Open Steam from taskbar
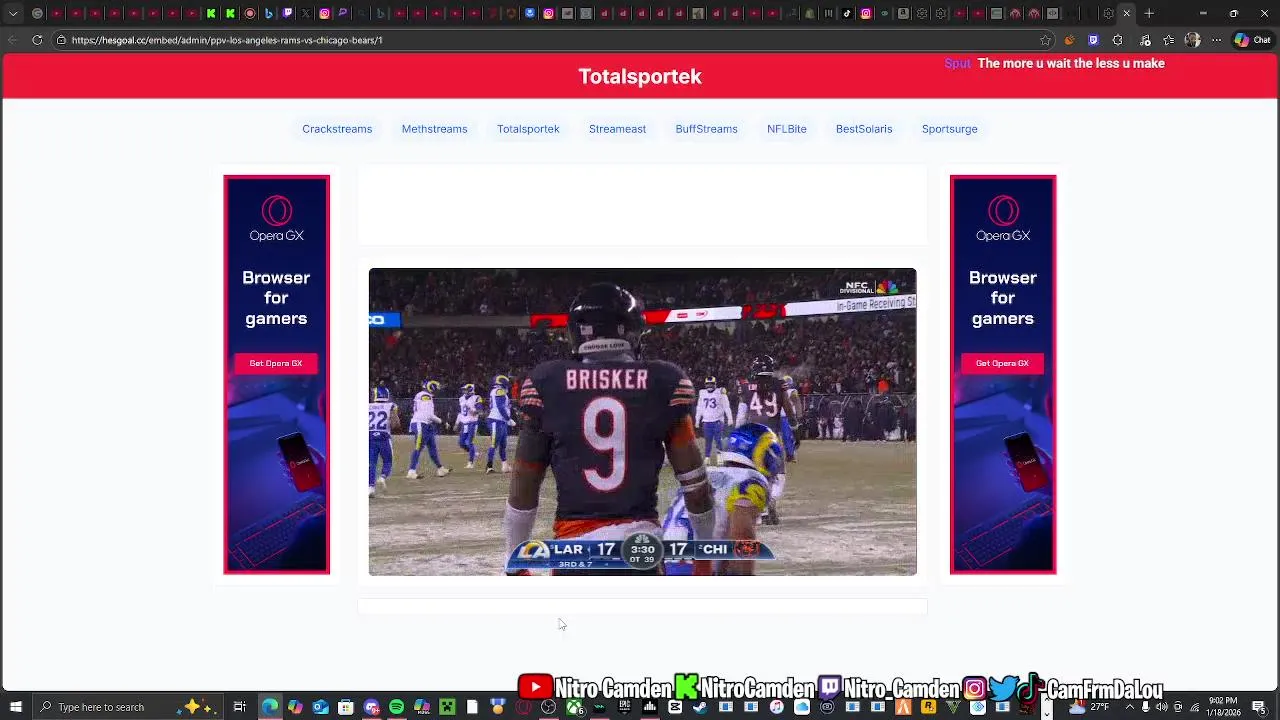This screenshot has height=720, width=1280. click(x=700, y=707)
